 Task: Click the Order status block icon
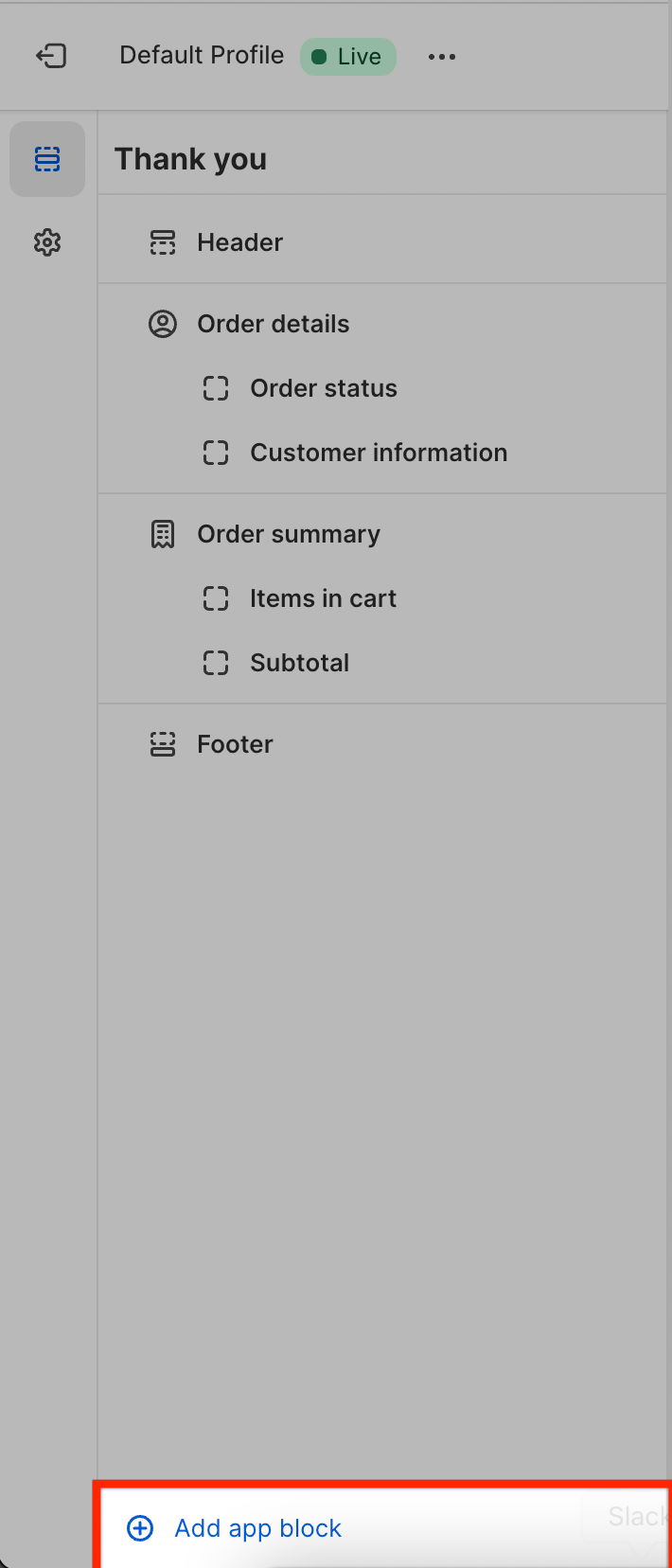tap(216, 388)
